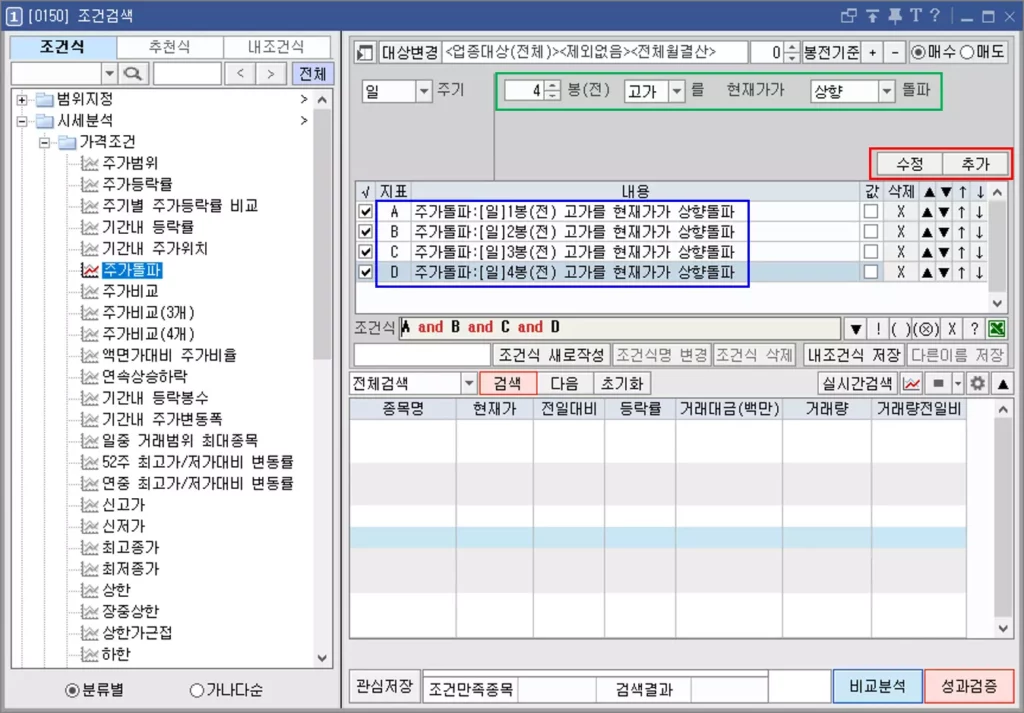Click the ? button beside the formula bar

pos(974,328)
